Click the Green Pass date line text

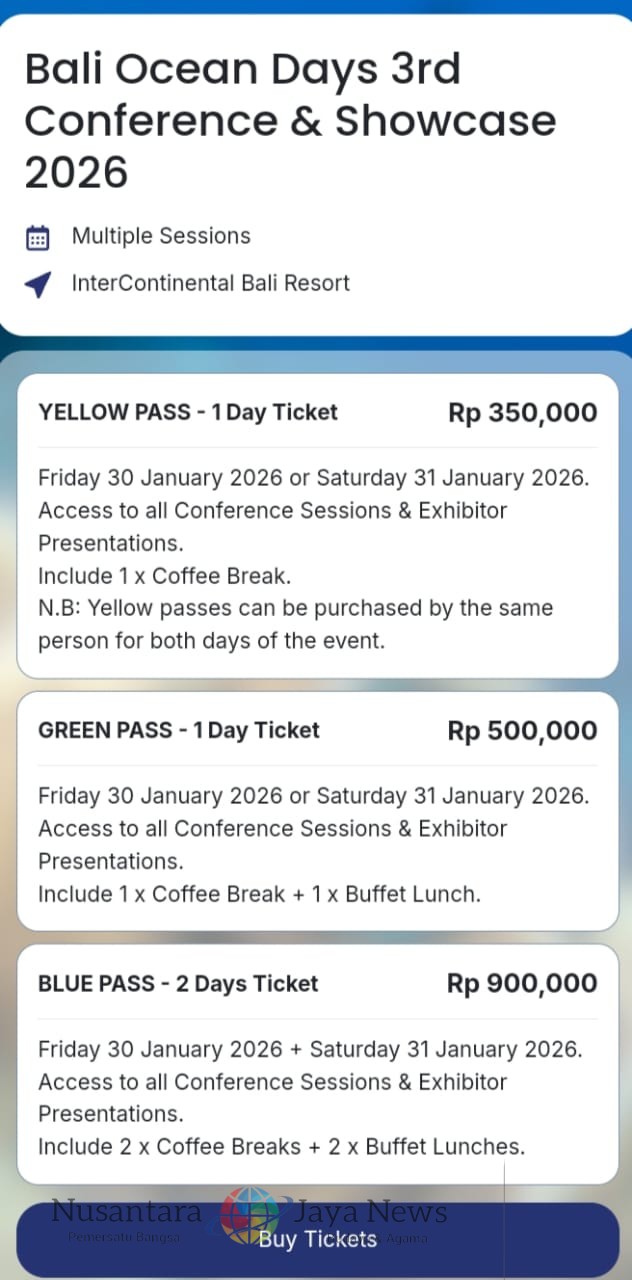[x=313, y=796]
